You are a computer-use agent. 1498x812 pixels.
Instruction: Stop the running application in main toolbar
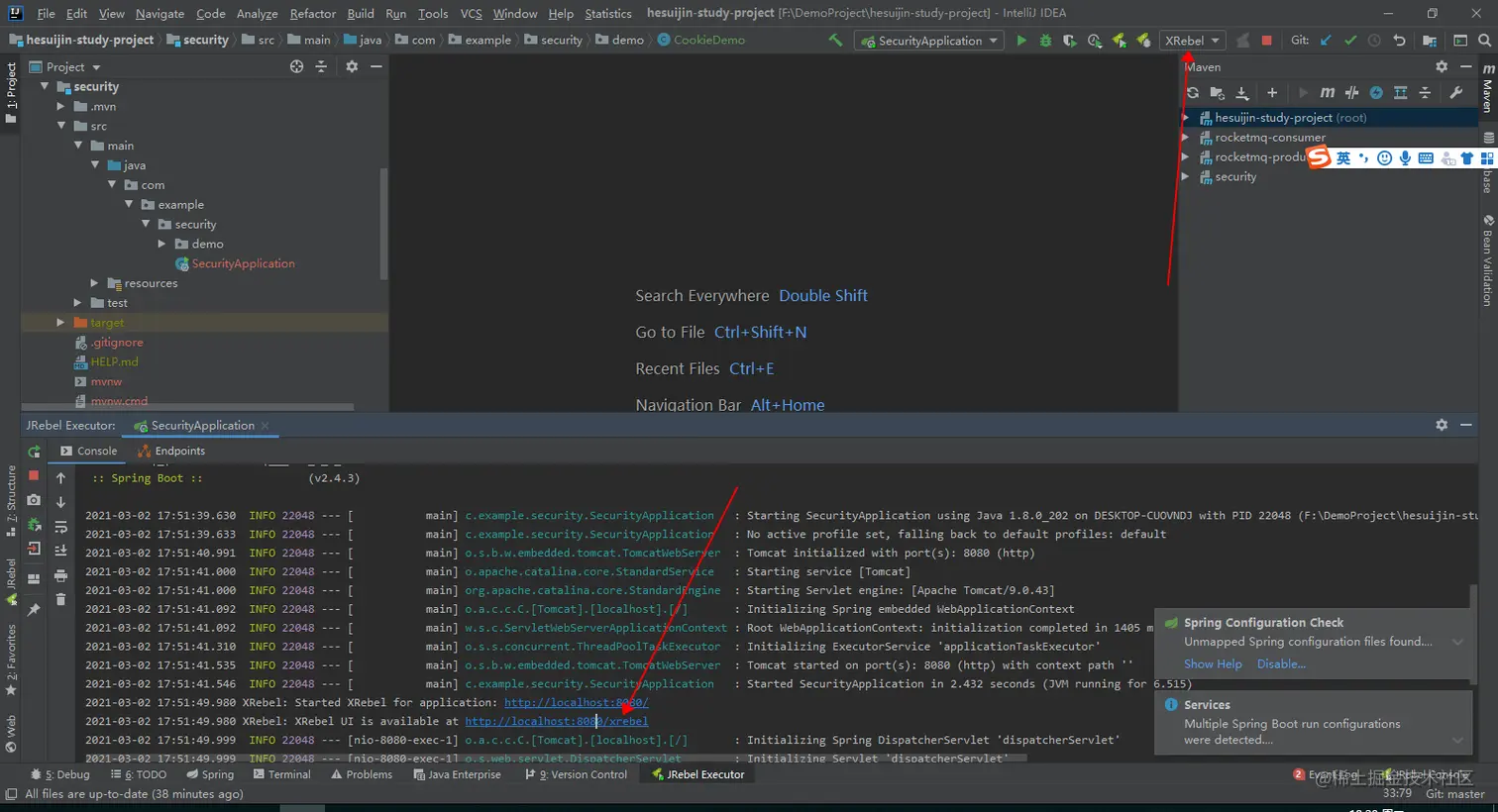tap(1266, 41)
